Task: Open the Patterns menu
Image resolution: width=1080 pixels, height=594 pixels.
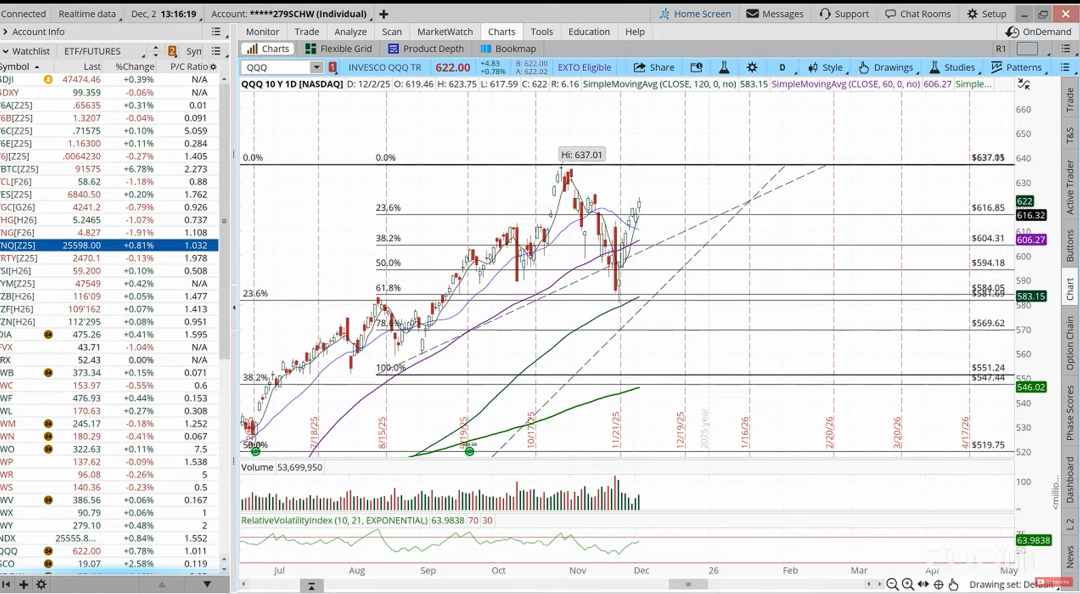Action: coord(1017,68)
